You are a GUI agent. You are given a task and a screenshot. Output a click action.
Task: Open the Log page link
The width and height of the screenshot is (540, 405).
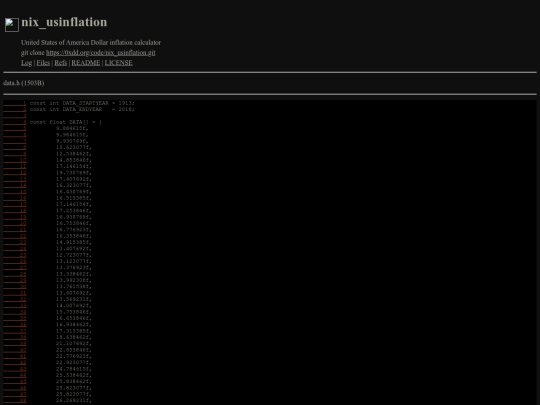pyautogui.click(x=27, y=63)
